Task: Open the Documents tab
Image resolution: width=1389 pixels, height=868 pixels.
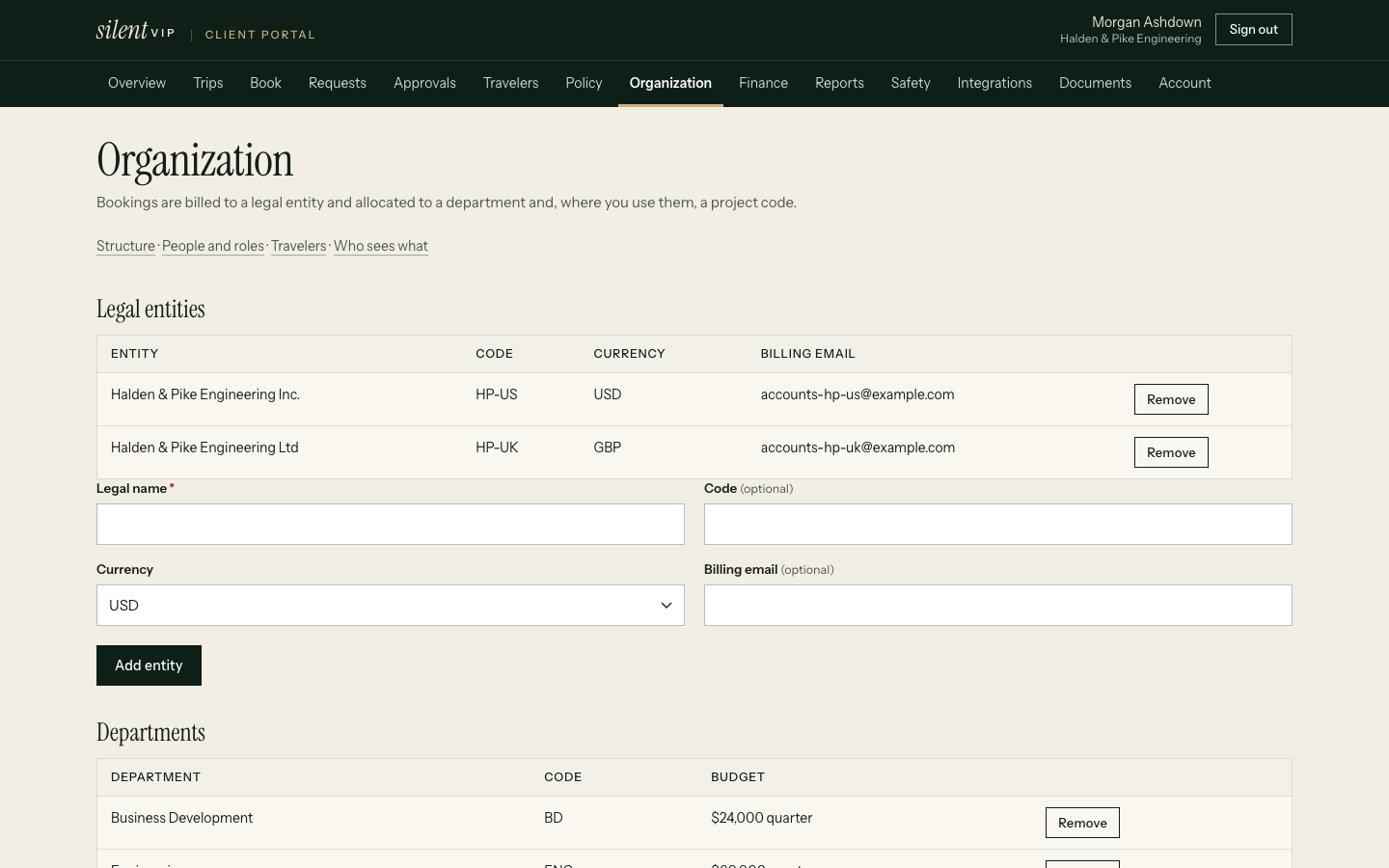Action: tap(1095, 83)
